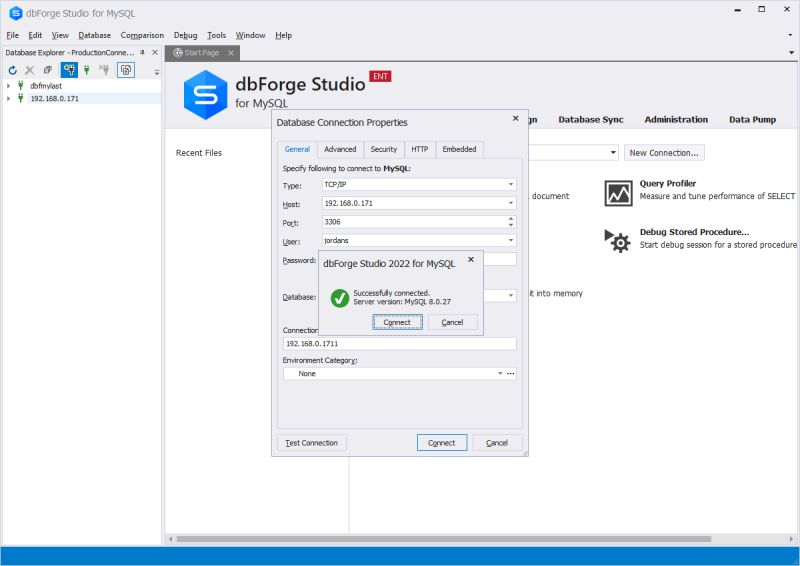Viewport: 800px width, 566px height.
Task: Open the Database Sync section
Action: 591,119
